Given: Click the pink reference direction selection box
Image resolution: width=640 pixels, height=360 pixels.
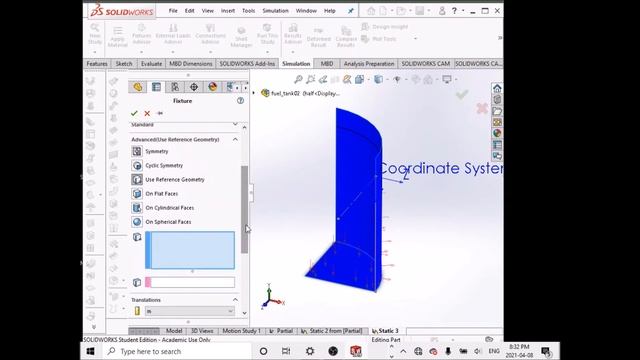Looking at the screenshot, I should [x=190, y=282].
